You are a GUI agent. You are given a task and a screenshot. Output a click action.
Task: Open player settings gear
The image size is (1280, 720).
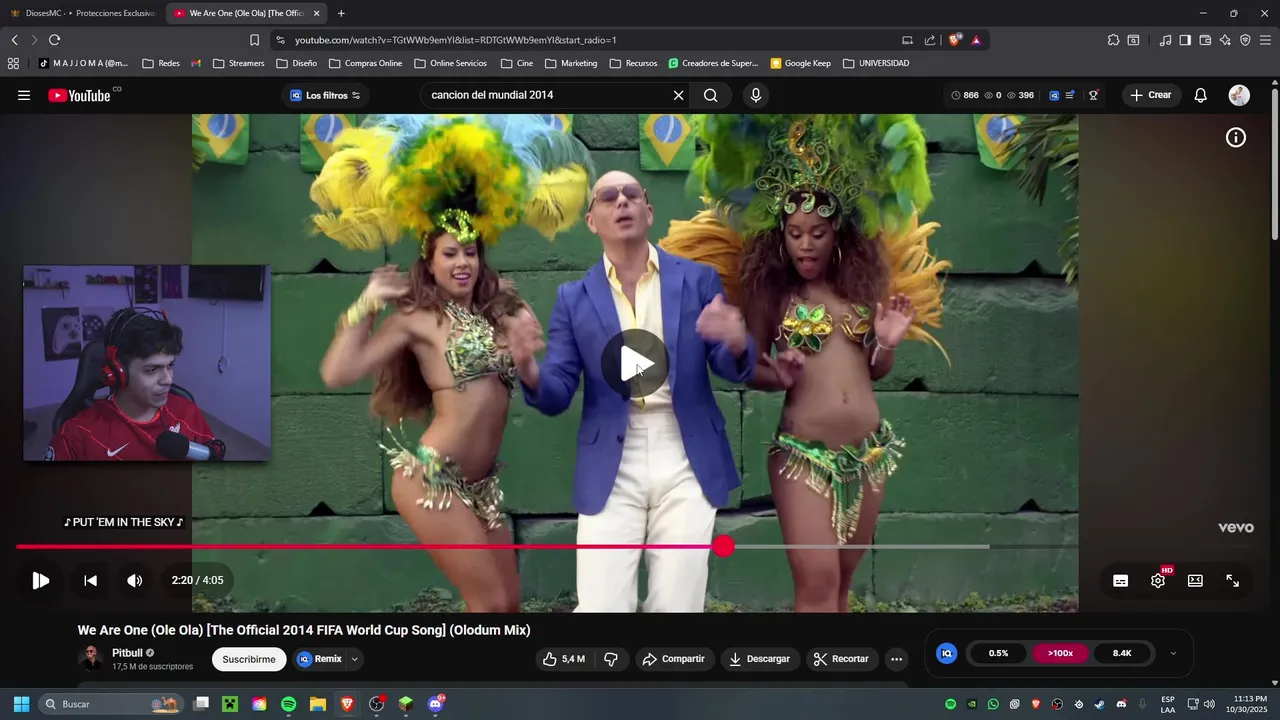click(x=1158, y=581)
